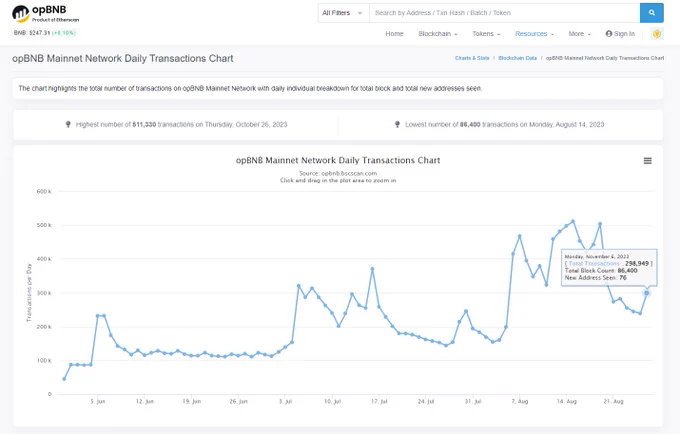Click the 500 k y-axis label
The width and height of the screenshot is (680, 434).
pyautogui.click(x=44, y=225)
